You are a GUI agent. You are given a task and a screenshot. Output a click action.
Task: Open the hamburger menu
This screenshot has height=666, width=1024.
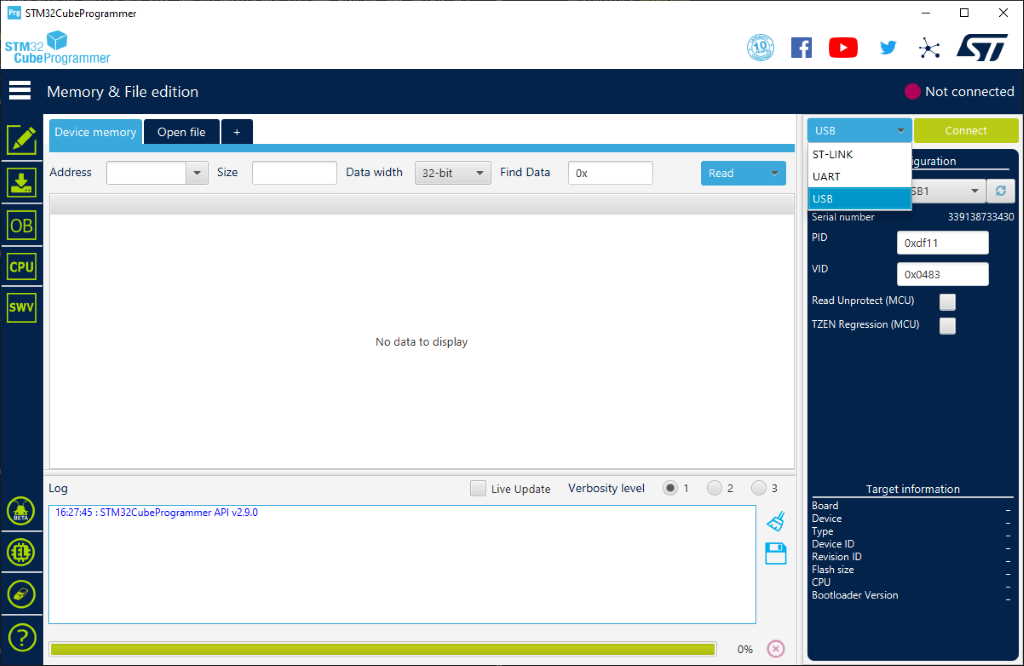(x=20, y=91)
